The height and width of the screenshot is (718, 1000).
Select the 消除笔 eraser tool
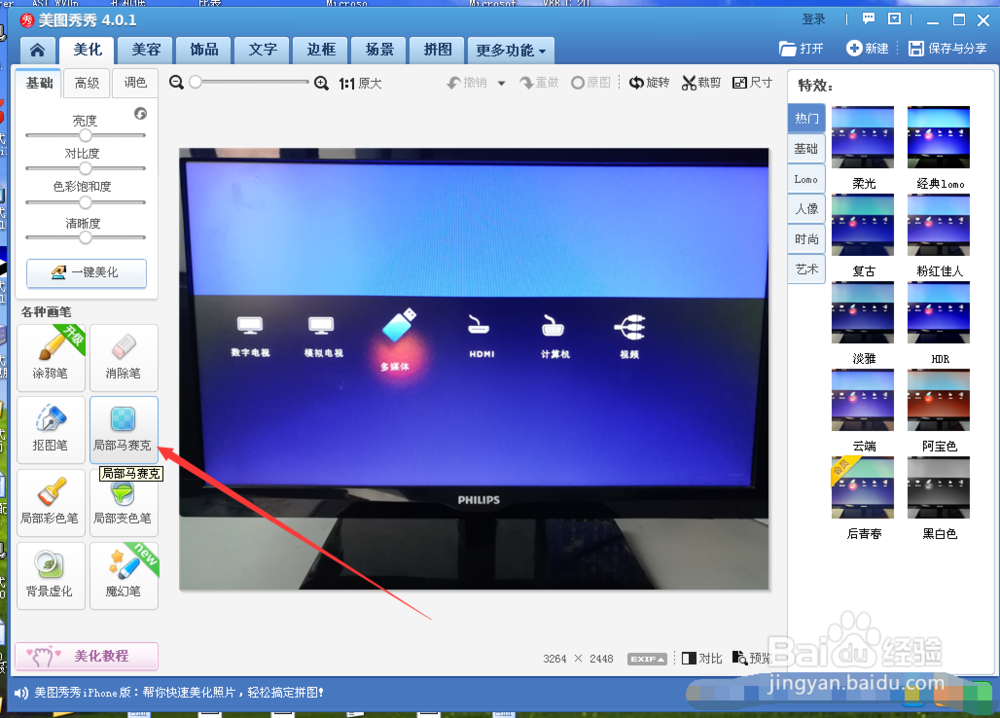coord(124,358)
